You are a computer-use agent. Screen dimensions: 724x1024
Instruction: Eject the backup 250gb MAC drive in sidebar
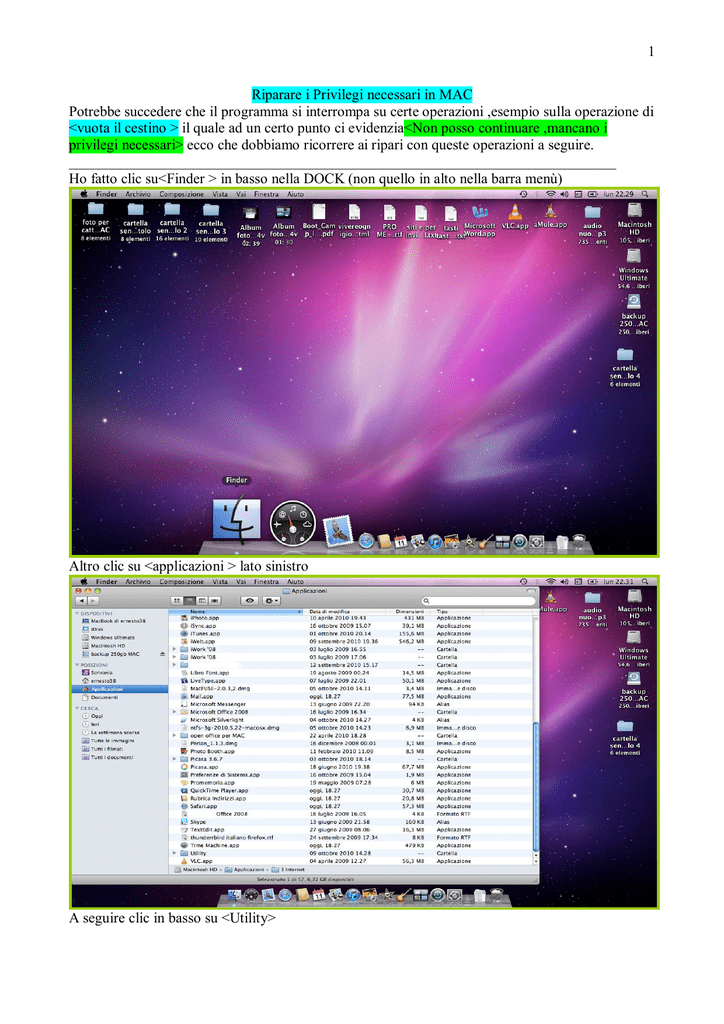(x=162, y=654)
